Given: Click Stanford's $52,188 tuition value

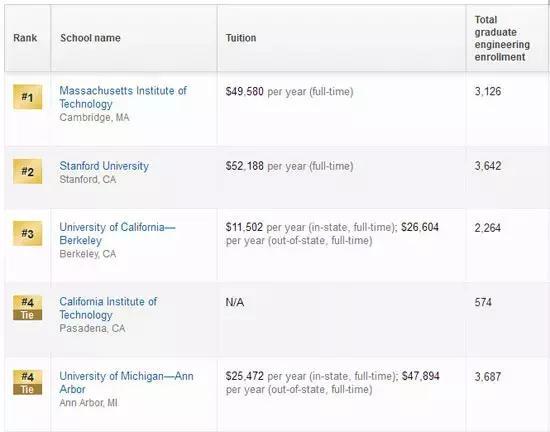Looking at the screenshot, I should pos(244,166).
